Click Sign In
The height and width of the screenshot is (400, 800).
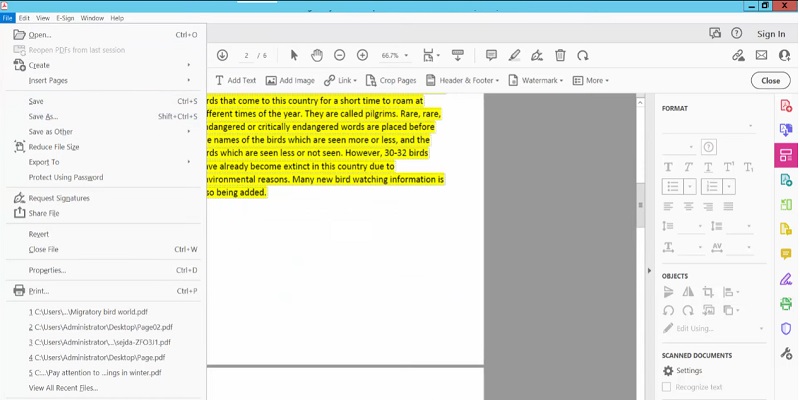771,34
